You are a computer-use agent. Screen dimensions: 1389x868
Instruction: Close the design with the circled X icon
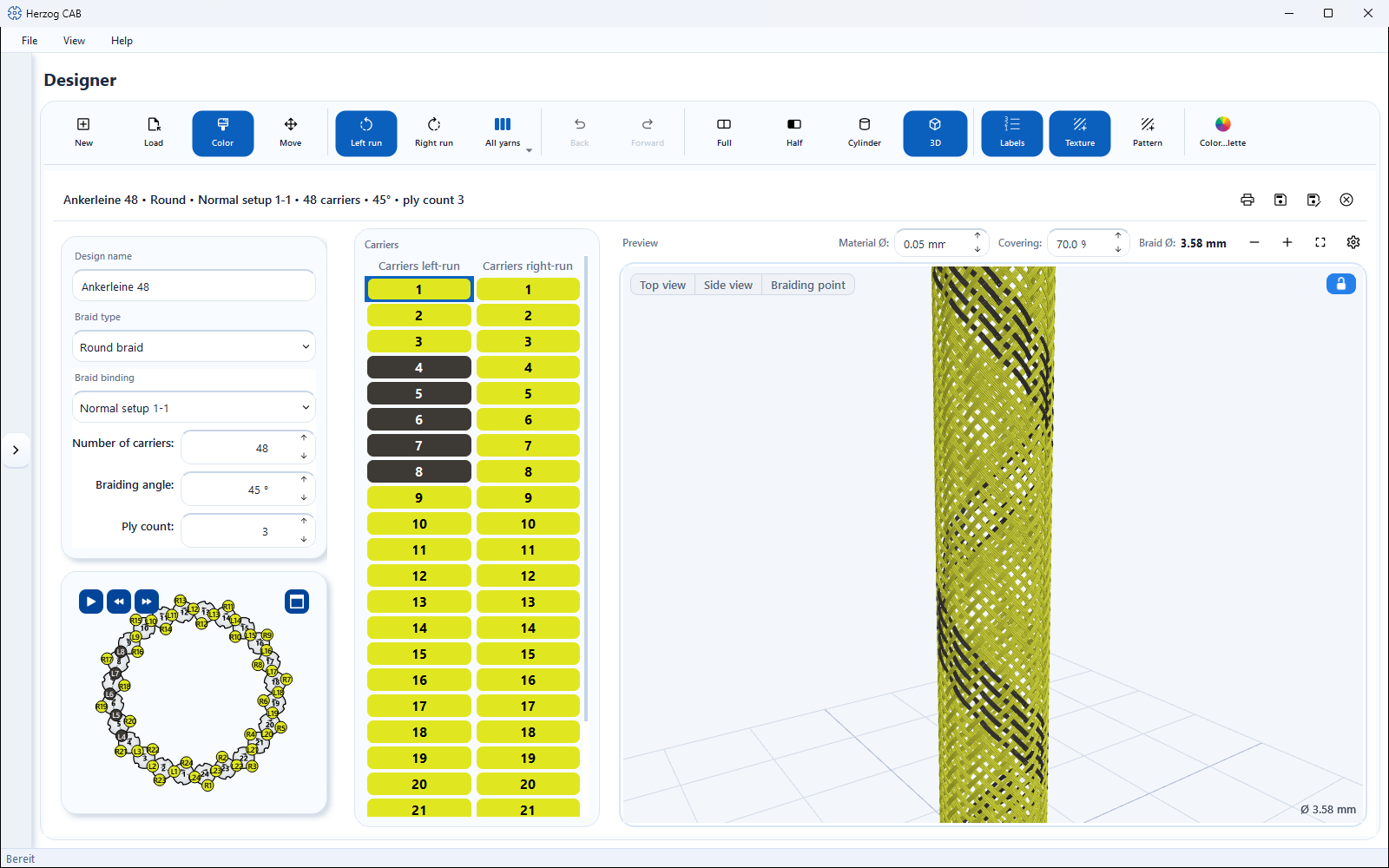tap(1346, 200)
